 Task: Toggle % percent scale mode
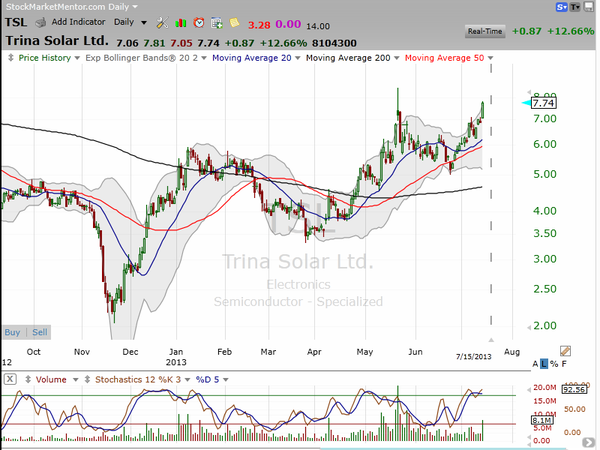pos(554,364)
